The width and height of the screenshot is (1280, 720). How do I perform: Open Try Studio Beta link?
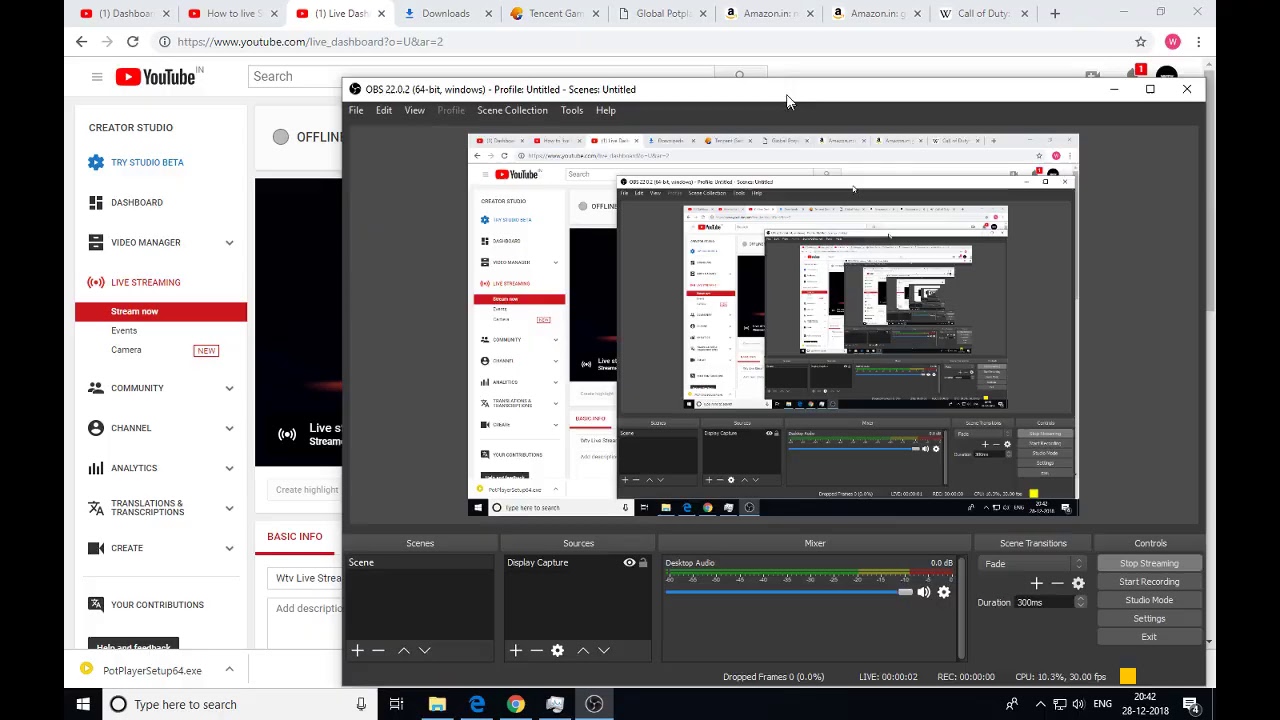(147, 162)
